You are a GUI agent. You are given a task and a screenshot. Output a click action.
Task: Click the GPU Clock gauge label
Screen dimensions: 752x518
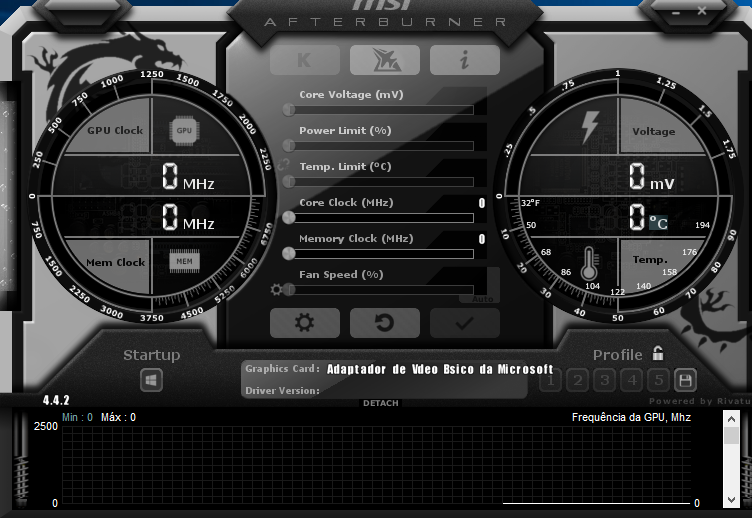click(115, 130)
